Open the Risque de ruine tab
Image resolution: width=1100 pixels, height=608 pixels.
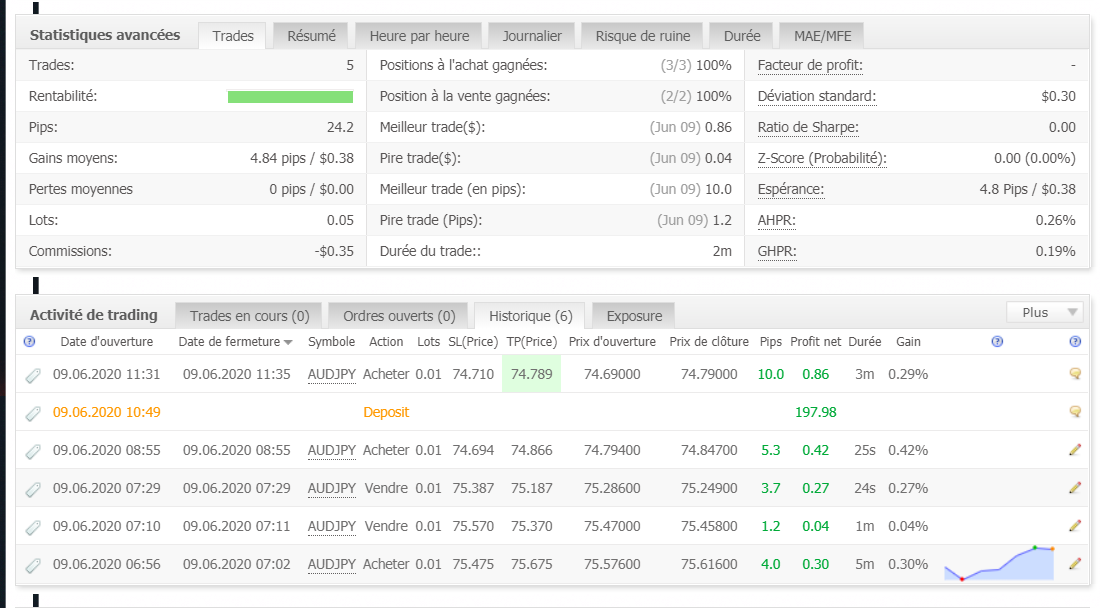click(x=643, y=36)
